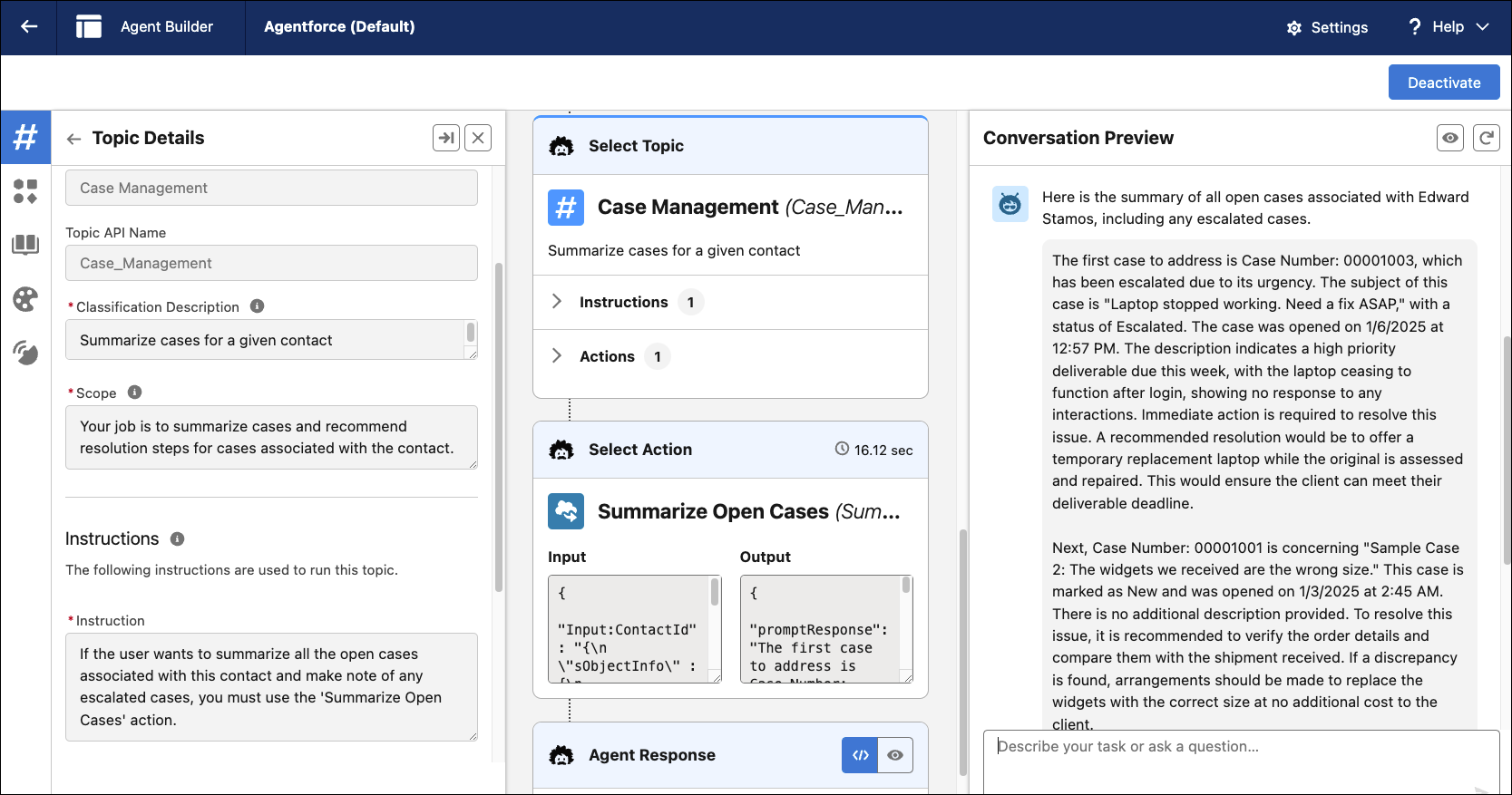Screen dimensions: 1512x795
Task: Edit the Instruction text area
Action: pos(271,687)
